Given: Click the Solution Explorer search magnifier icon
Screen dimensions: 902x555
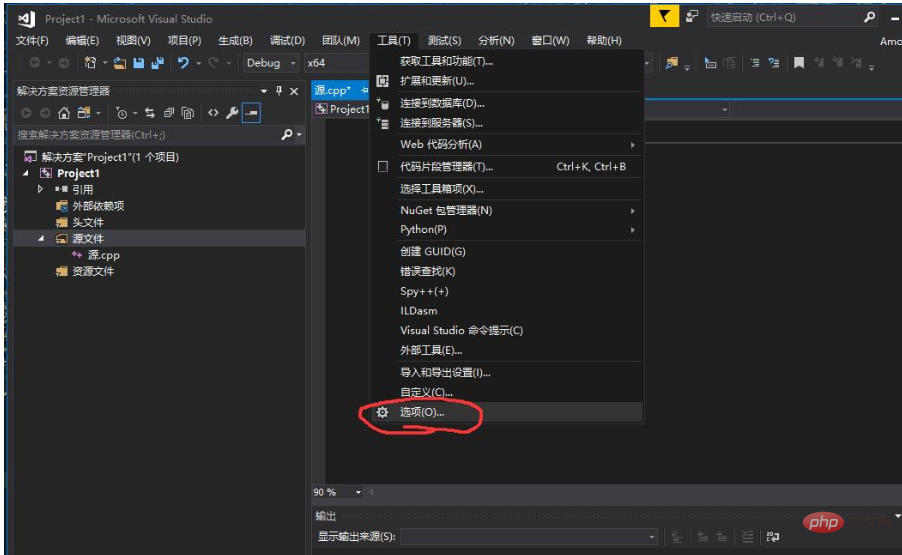Looking at the screenshot, I should 286,135.
